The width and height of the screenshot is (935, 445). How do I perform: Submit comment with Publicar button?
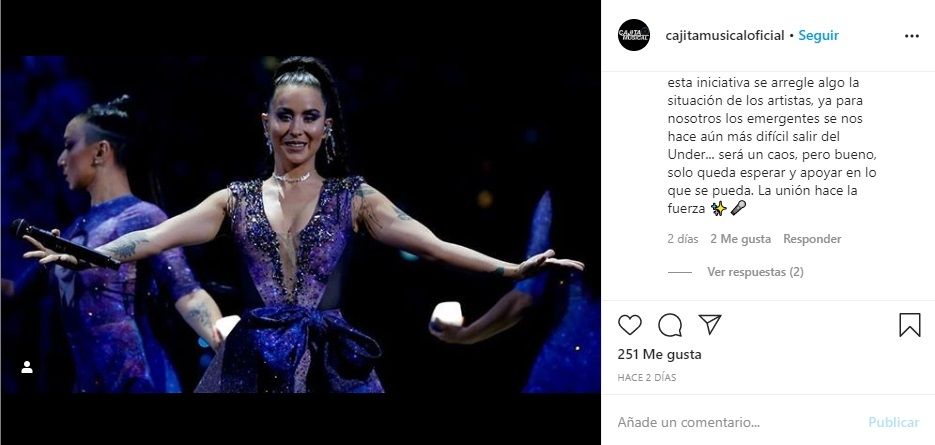pyautogui.click(x=893, y=422)
